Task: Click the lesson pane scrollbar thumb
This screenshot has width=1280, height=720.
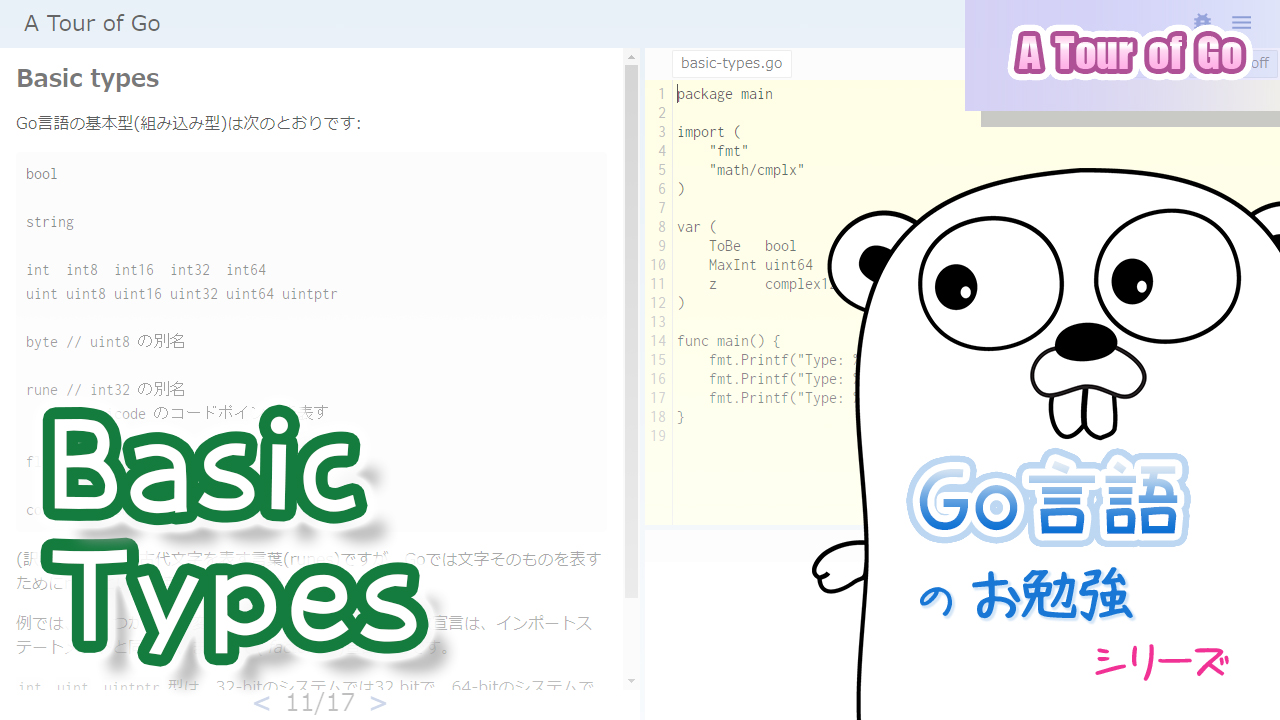Action: tap(631, 331)
